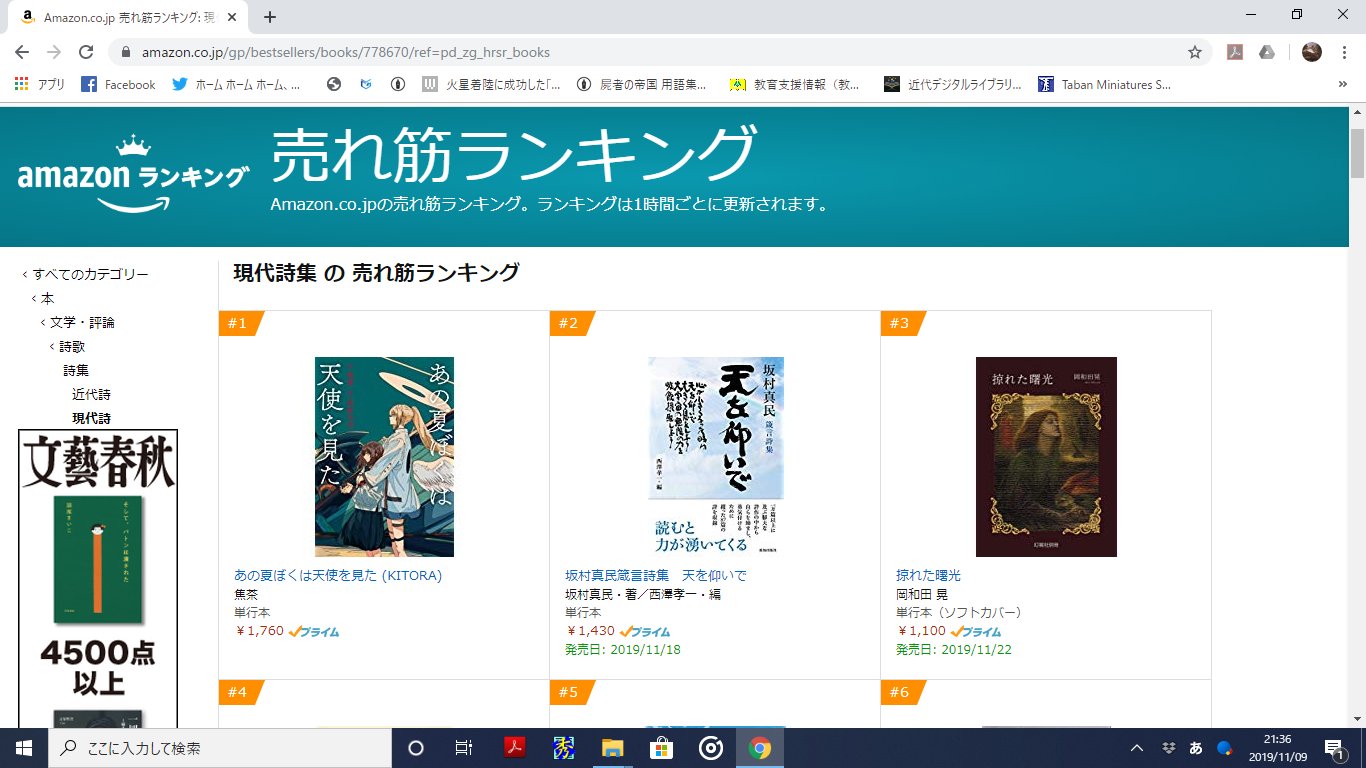Screen dimensions: 1366x768
Task: Open File Explorer from the taskbar
Action: click(x=612, y=748)
